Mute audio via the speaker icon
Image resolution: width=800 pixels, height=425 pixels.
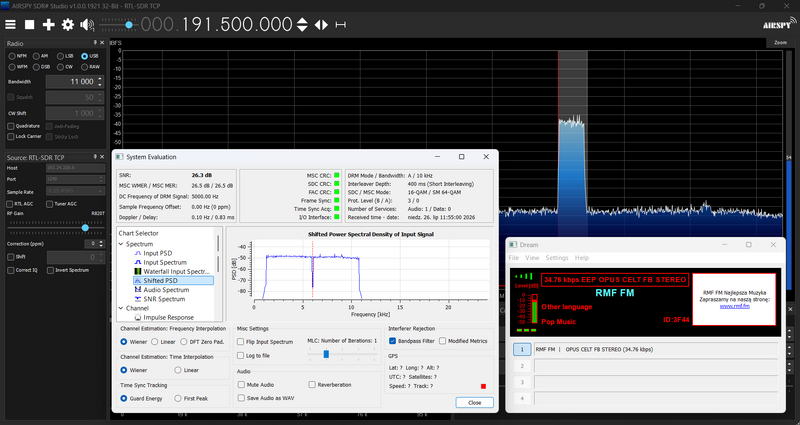click(87, 24)
